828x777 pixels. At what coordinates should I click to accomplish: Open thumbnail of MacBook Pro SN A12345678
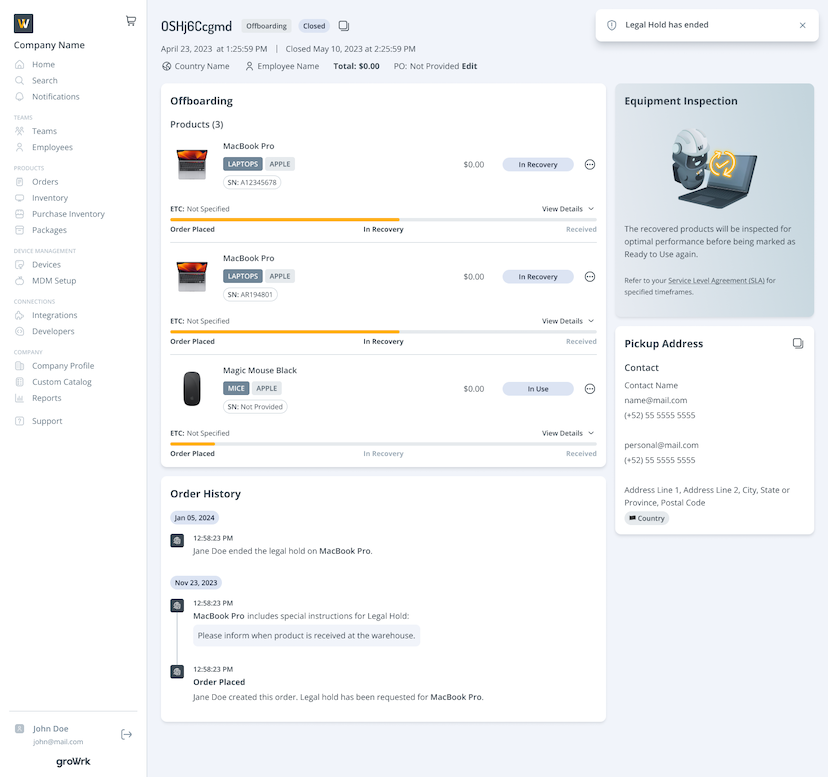point(192,164)
